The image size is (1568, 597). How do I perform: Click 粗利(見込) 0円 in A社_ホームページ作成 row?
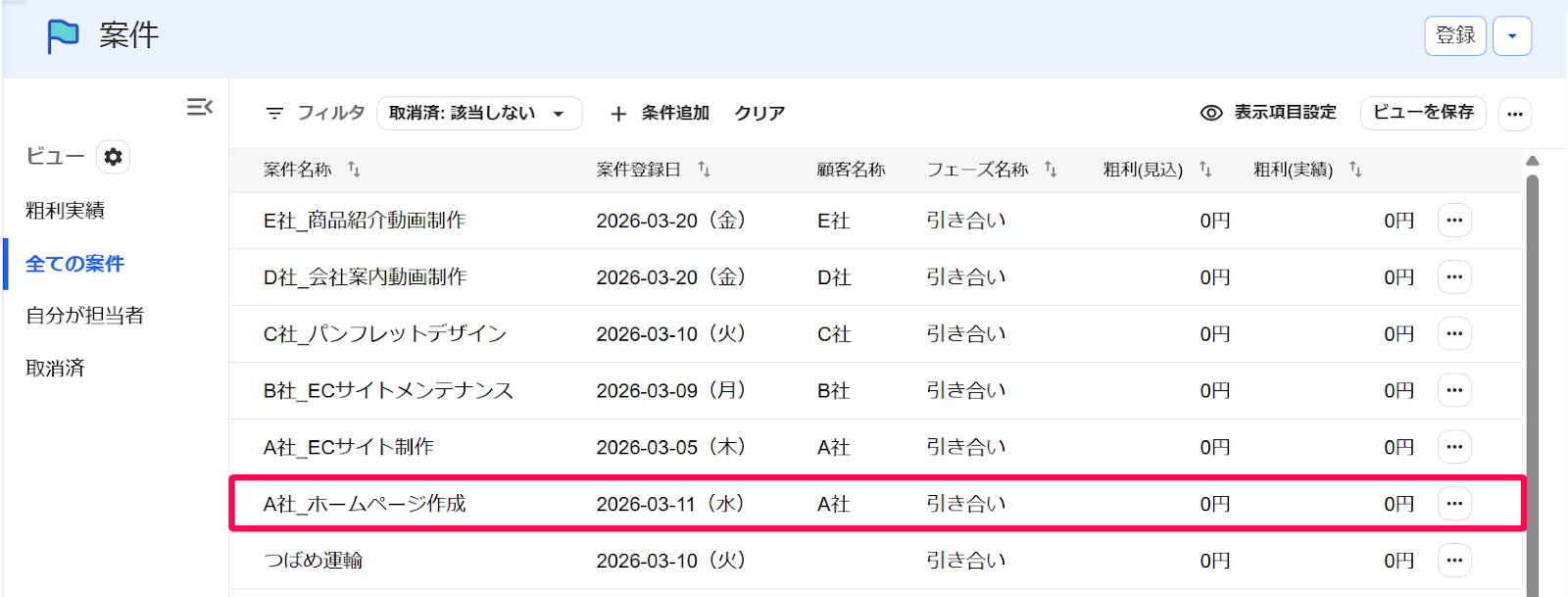pos(1215,504)
